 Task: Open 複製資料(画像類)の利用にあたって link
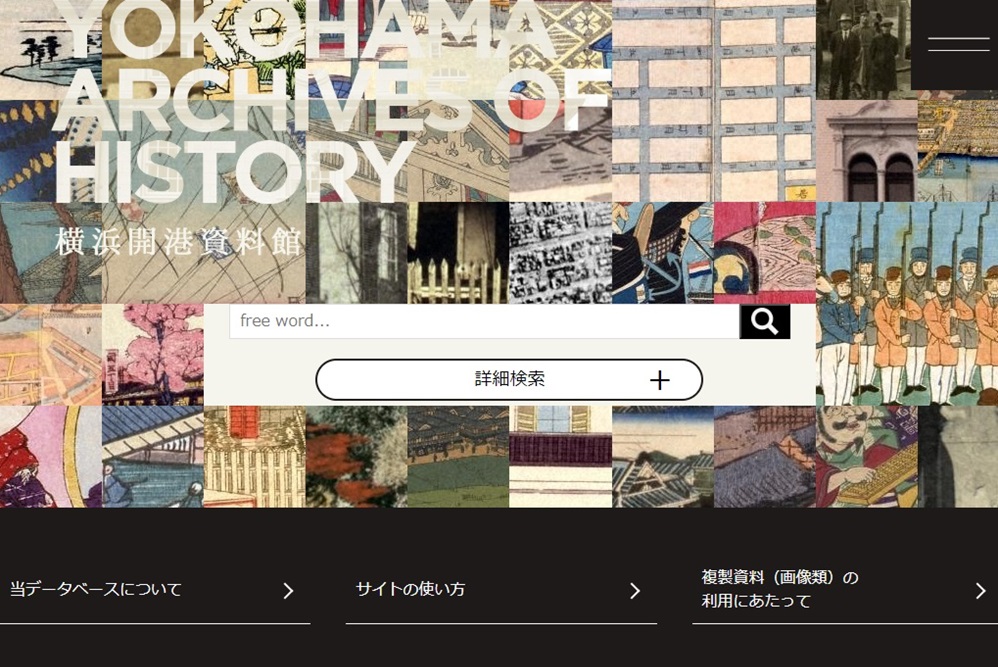pyautogui.click(x=845, y=590)
